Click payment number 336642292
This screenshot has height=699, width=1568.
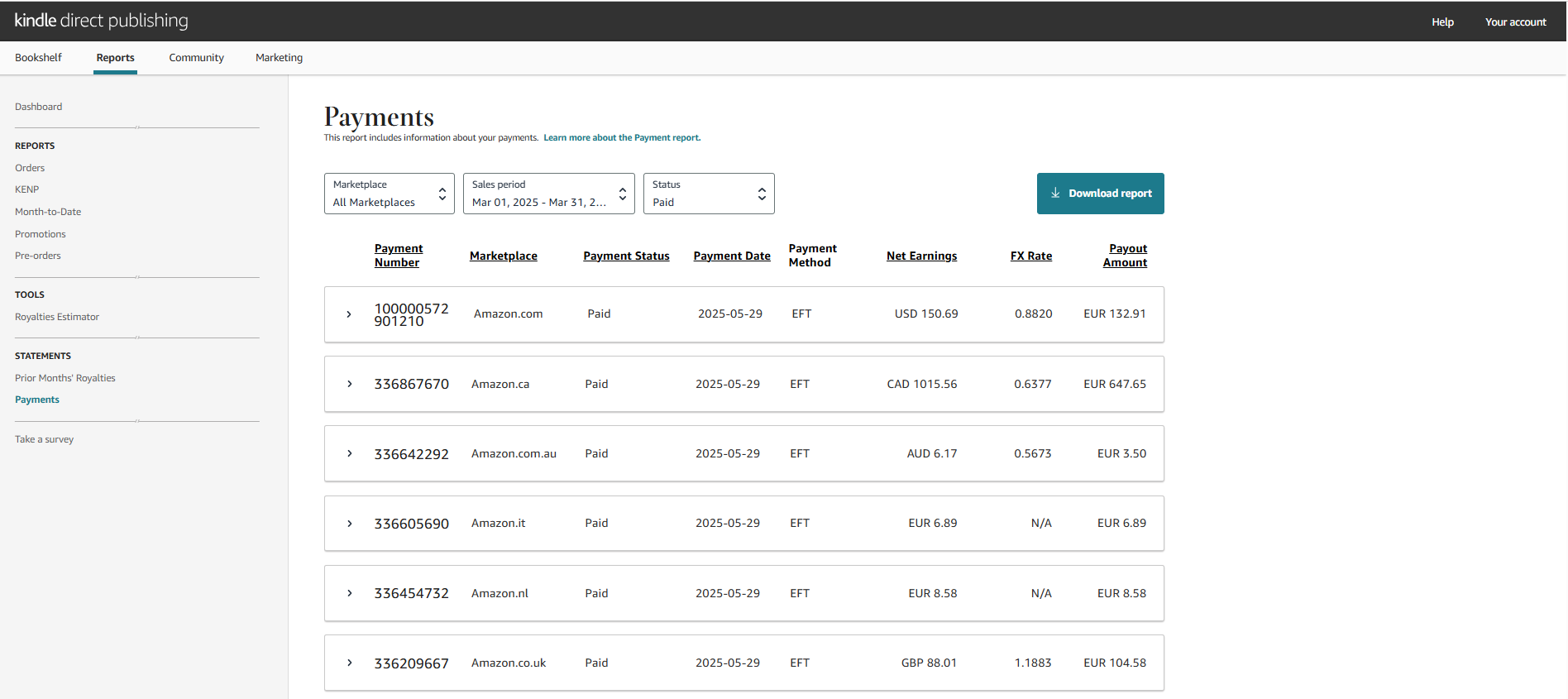[x=411, y=454]
